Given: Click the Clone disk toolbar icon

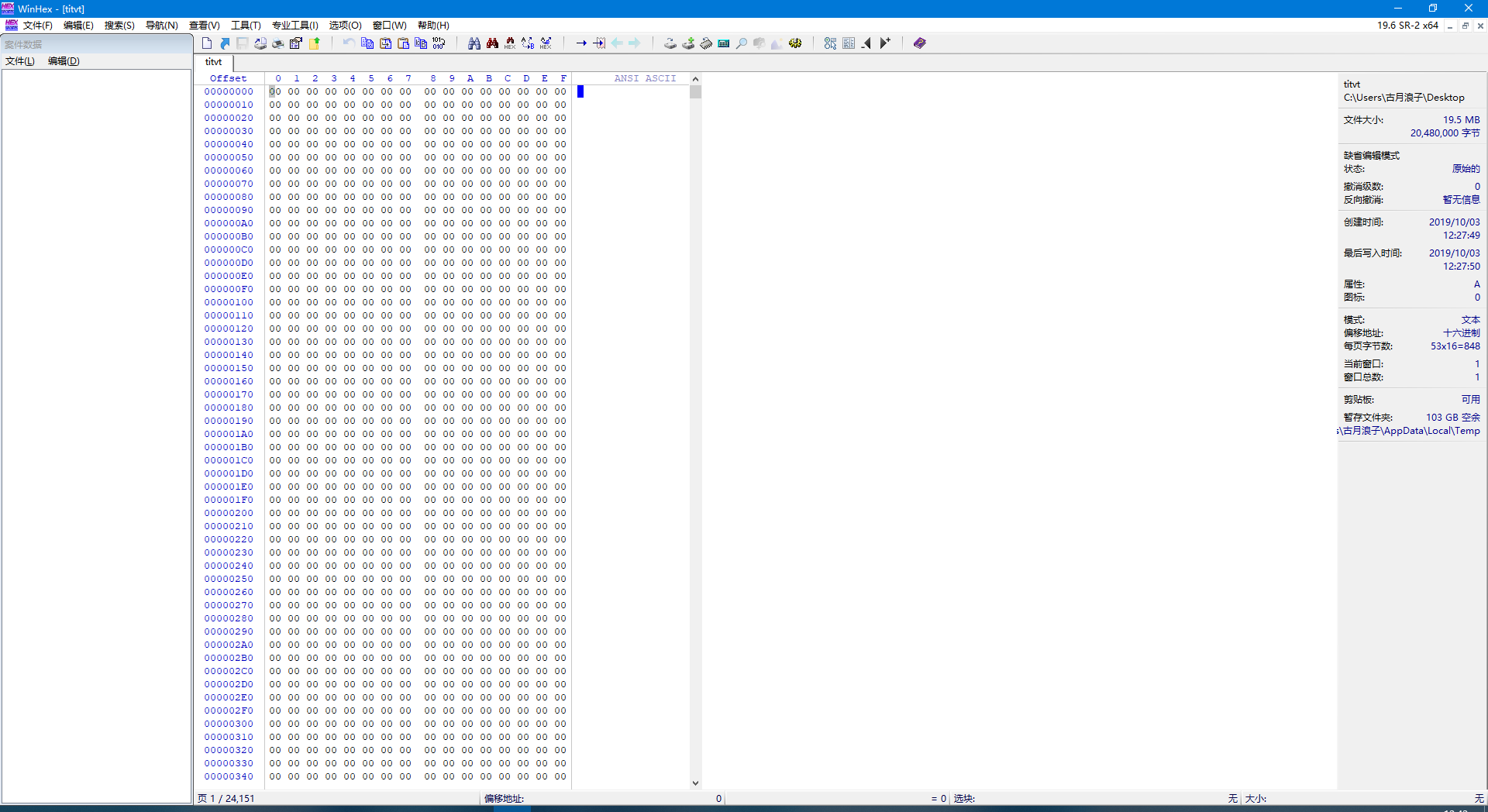Looking at the screenshot, I should click(x=688, y=43).
